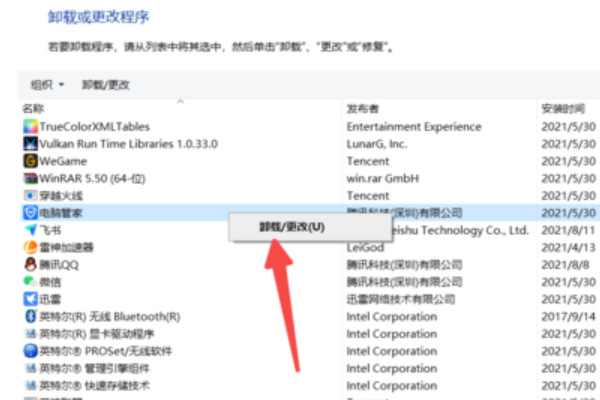600x400 pixels.
Task: Click the win.rar GmbH publisher cell
Action: coord(383,178)
